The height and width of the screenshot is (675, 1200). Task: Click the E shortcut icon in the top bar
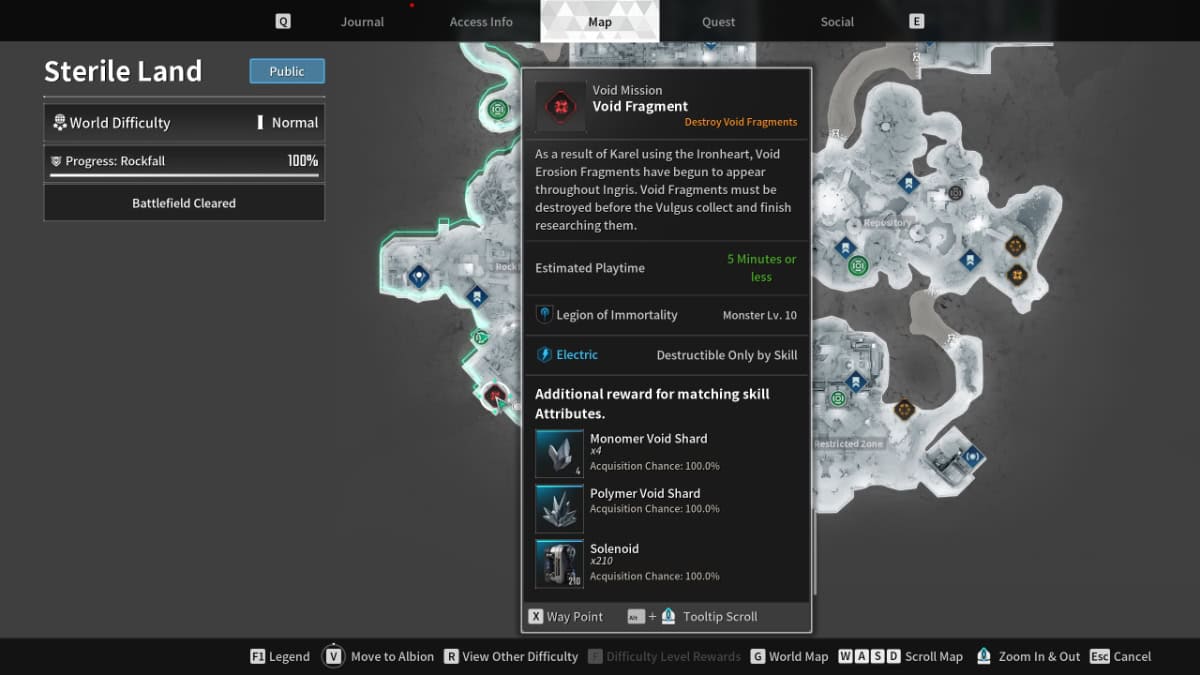click(916, 20)
